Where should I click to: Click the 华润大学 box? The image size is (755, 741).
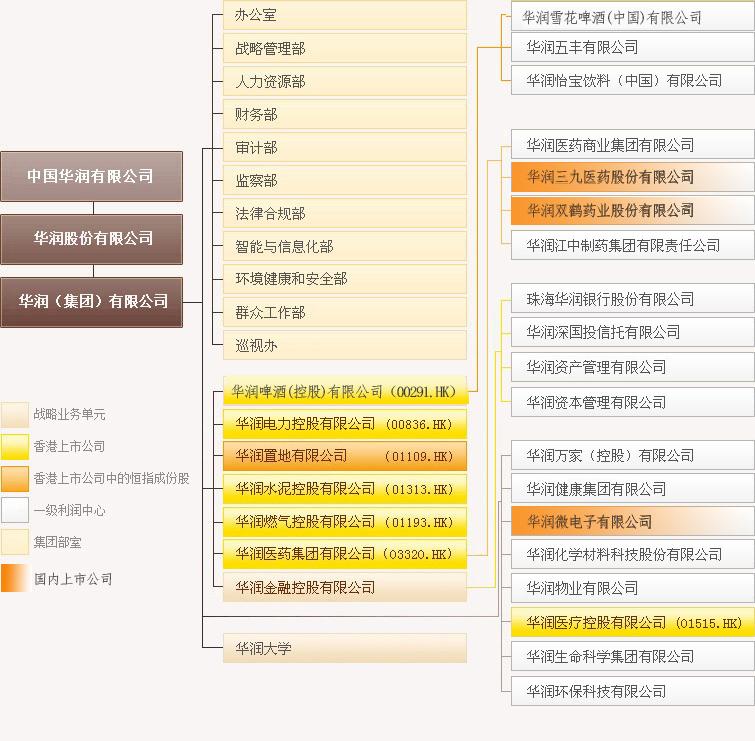click(345, 648)
